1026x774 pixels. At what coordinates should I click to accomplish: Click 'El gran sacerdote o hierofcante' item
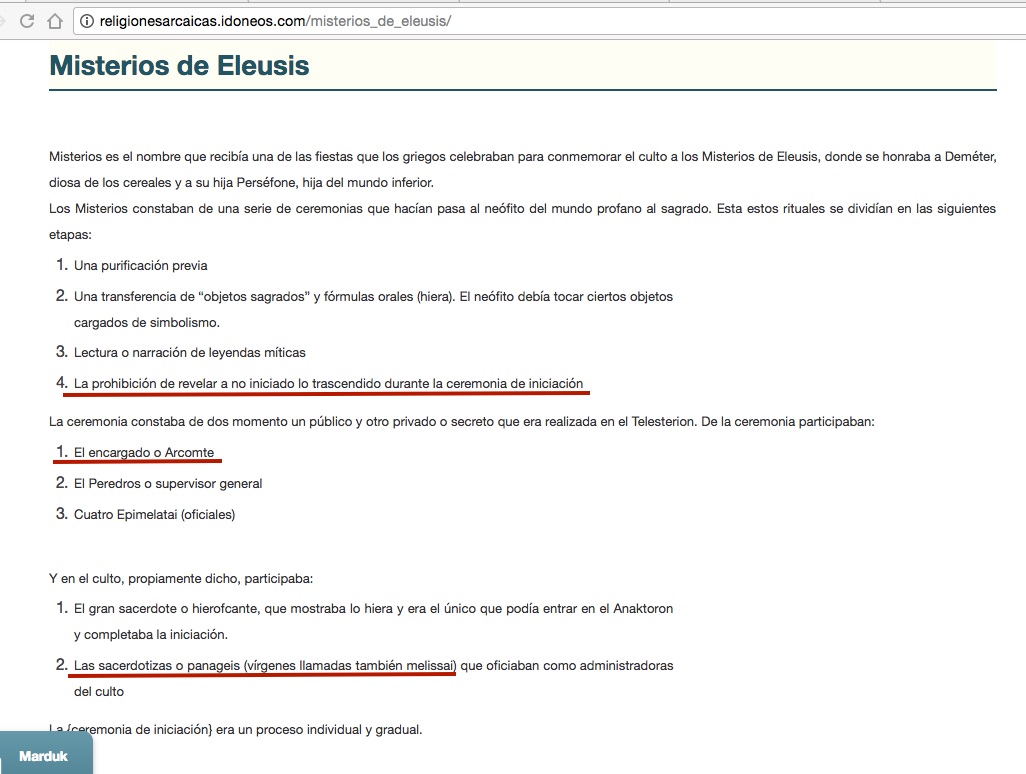[x=372, y=608]
